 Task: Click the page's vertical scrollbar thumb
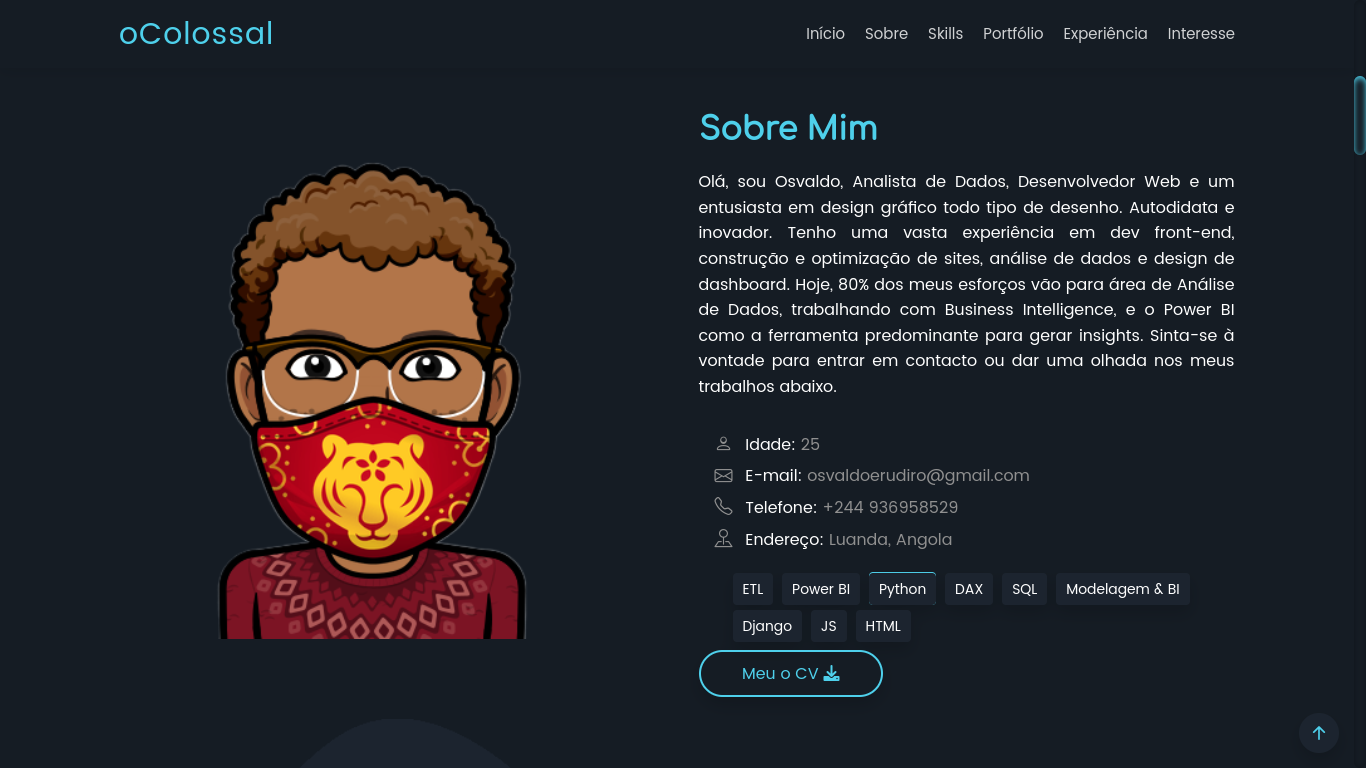(1359, 115)
